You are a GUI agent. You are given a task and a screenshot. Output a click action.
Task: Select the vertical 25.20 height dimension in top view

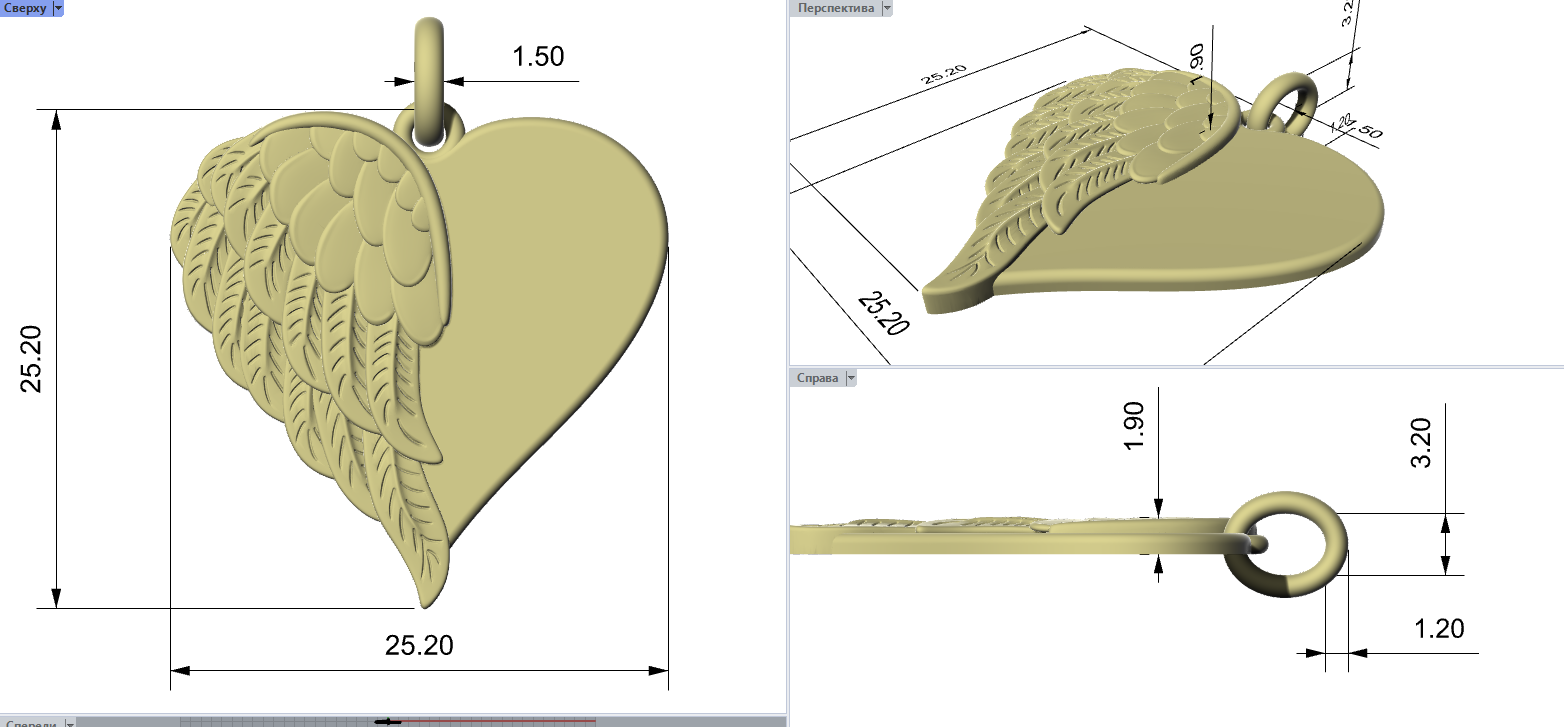click(x=32, y=357)
